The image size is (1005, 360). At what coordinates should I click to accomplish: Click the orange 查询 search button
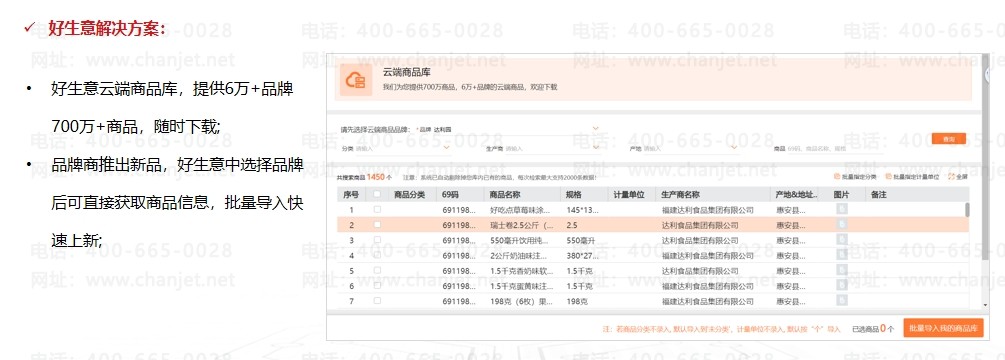(x=949, y=139)
